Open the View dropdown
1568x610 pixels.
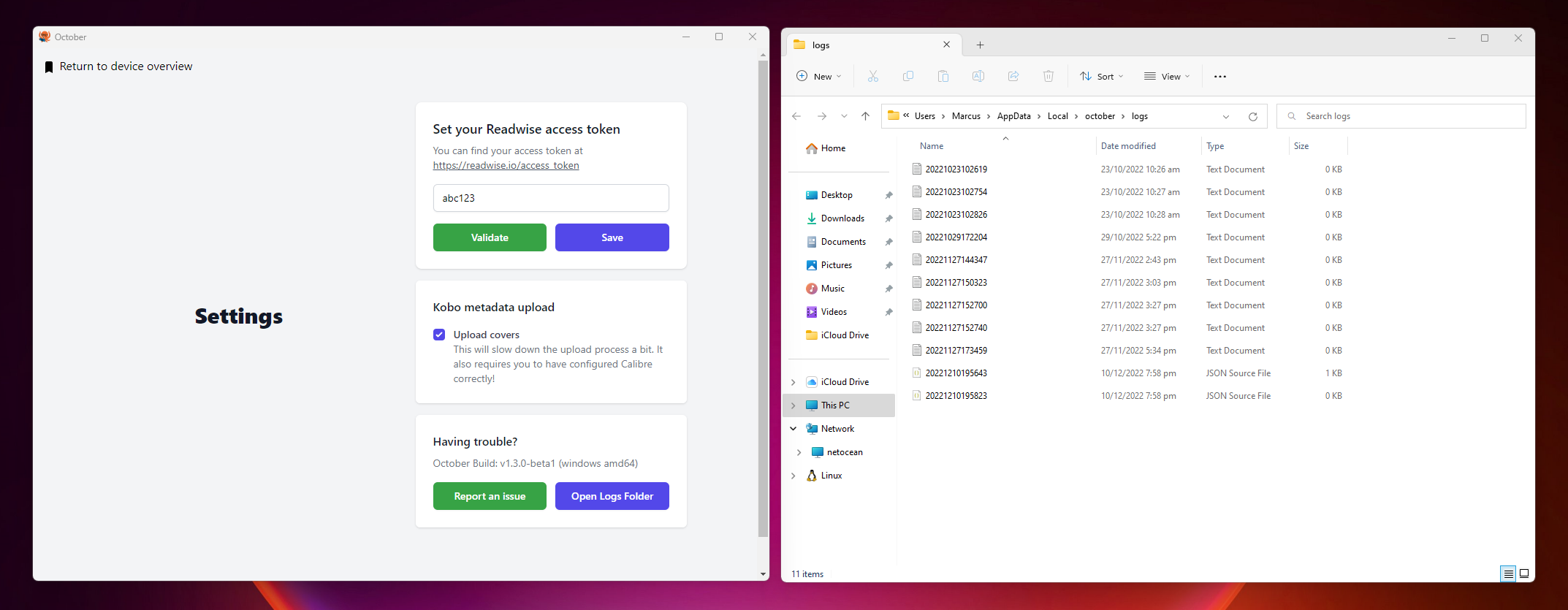click(x=1167, y=76)
